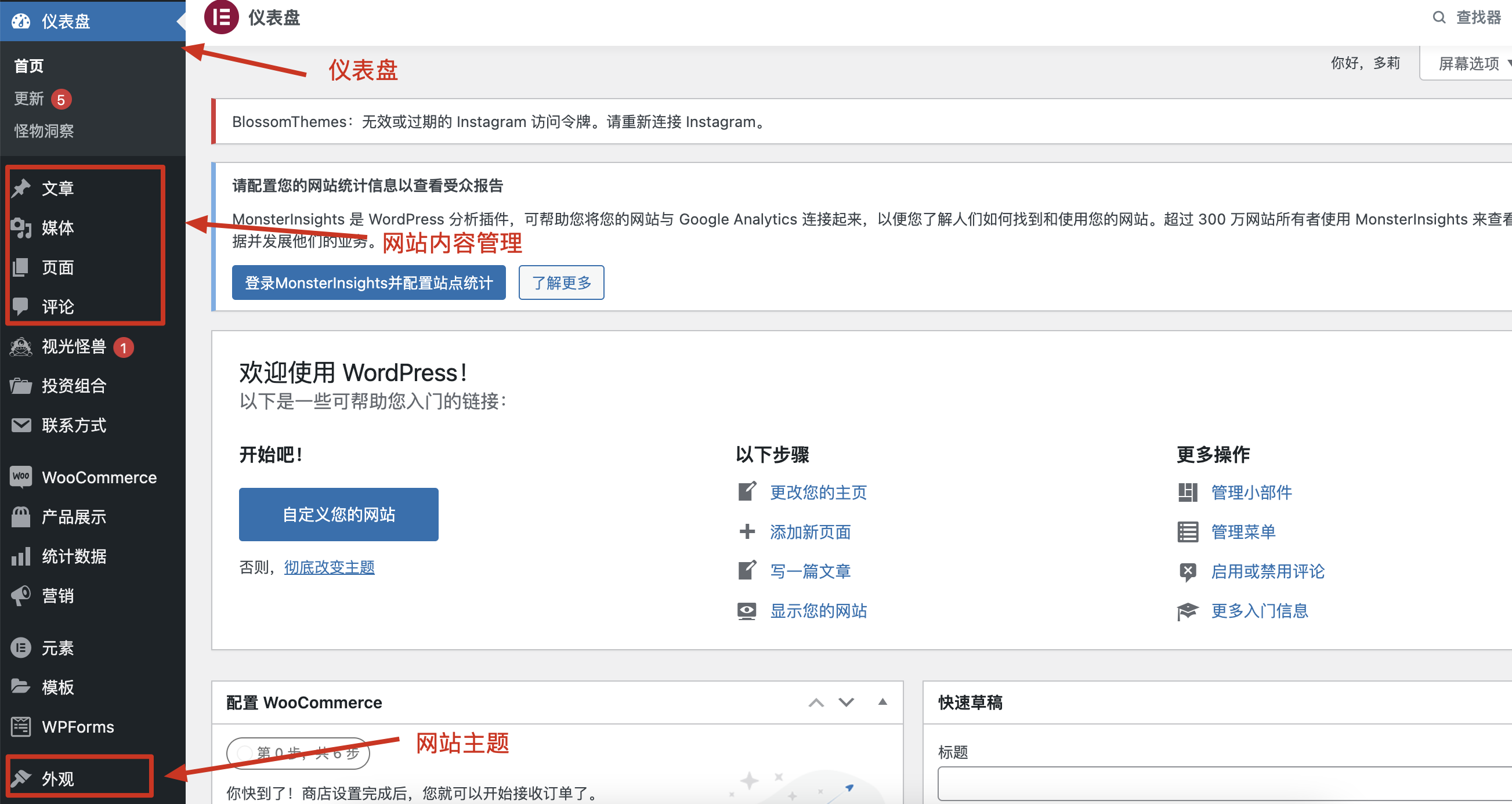
Task: Open the WooCommerce menu label
Action: coord(99,477)
